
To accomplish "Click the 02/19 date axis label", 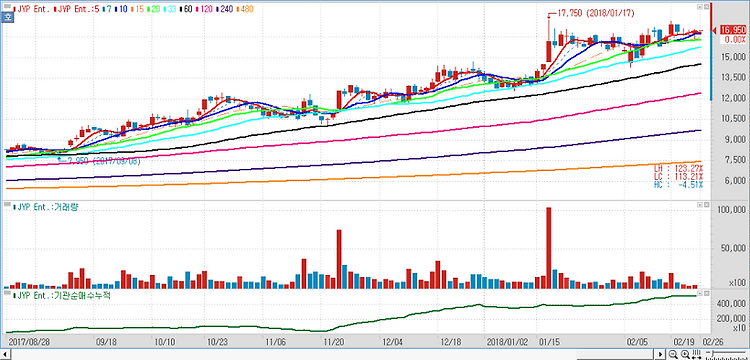I will click(684, 342).
